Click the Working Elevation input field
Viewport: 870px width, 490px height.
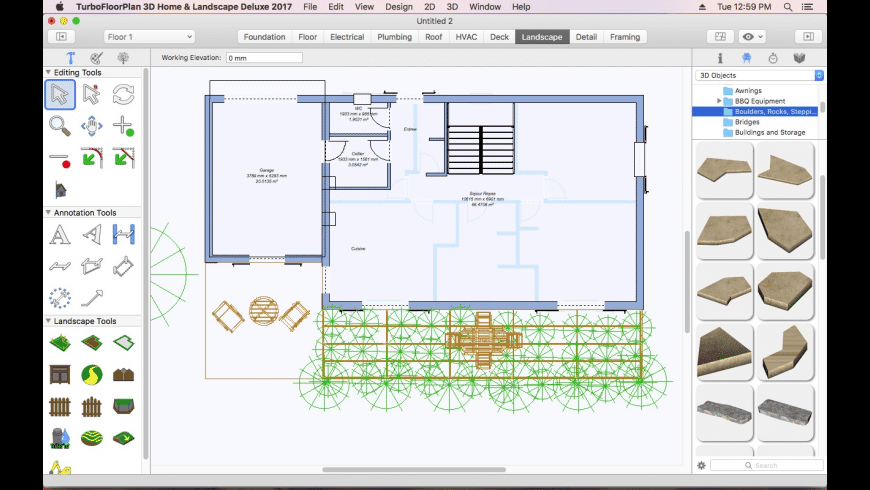263,58
